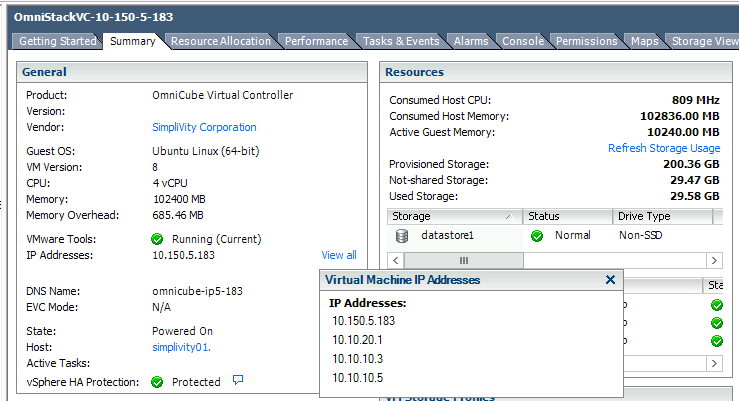This screenshot has width=739, height=401.
Task: Click the Consumed Host CPU value 809 MHz
Action: click(x=696, y=100)
